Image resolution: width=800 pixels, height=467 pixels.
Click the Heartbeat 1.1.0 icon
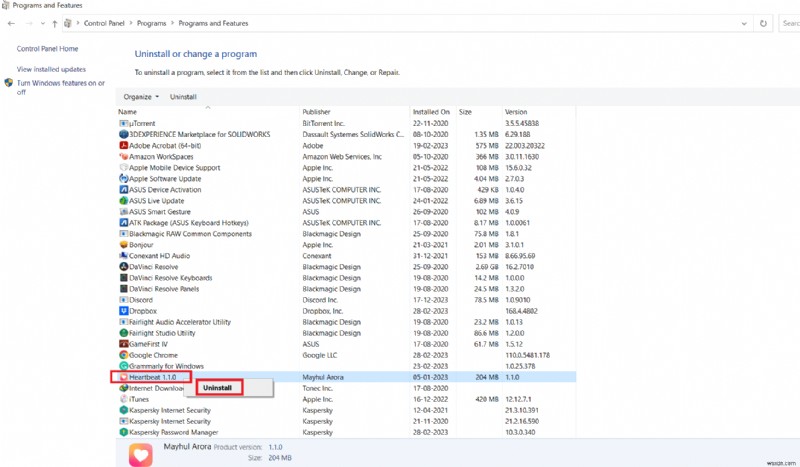[x=123, y=377]
